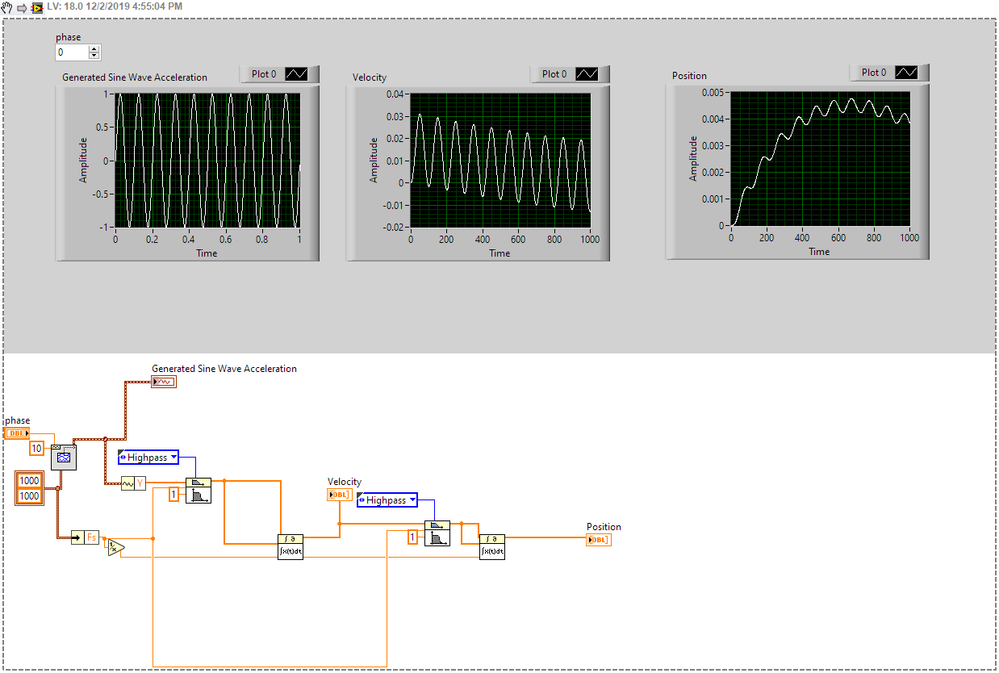Click the 'phase' label on block diagram
The image size is (999, 673).
point(18,421)
